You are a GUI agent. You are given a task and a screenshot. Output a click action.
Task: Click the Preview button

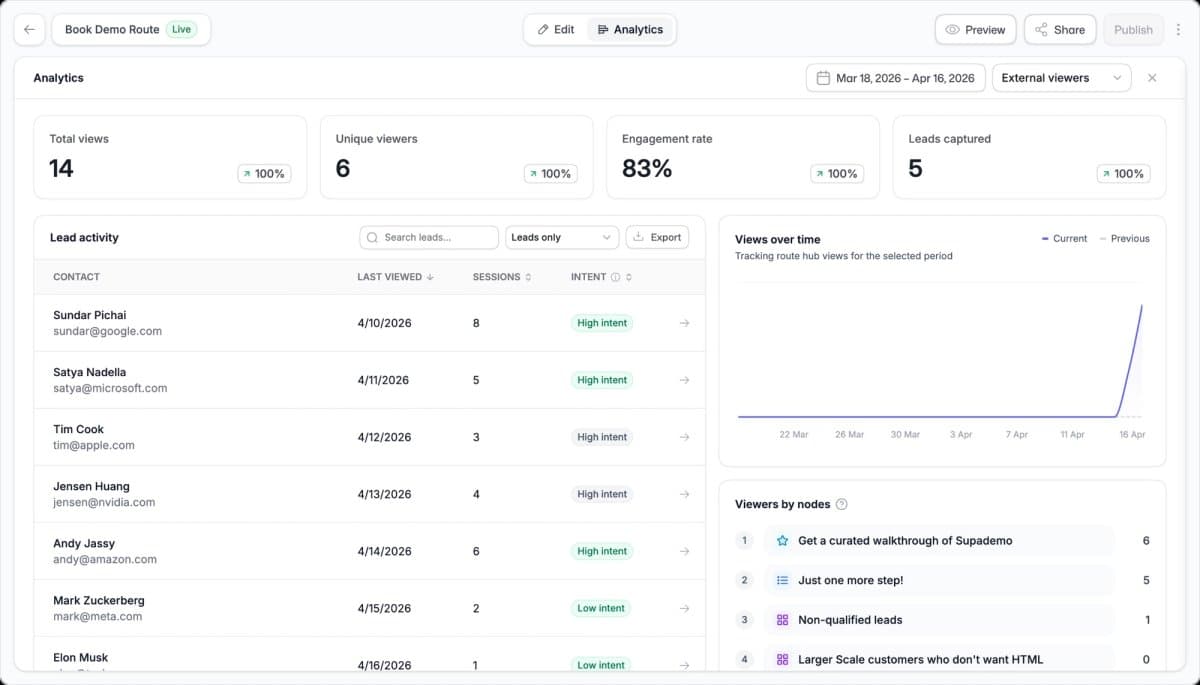(x=976, y=30)
